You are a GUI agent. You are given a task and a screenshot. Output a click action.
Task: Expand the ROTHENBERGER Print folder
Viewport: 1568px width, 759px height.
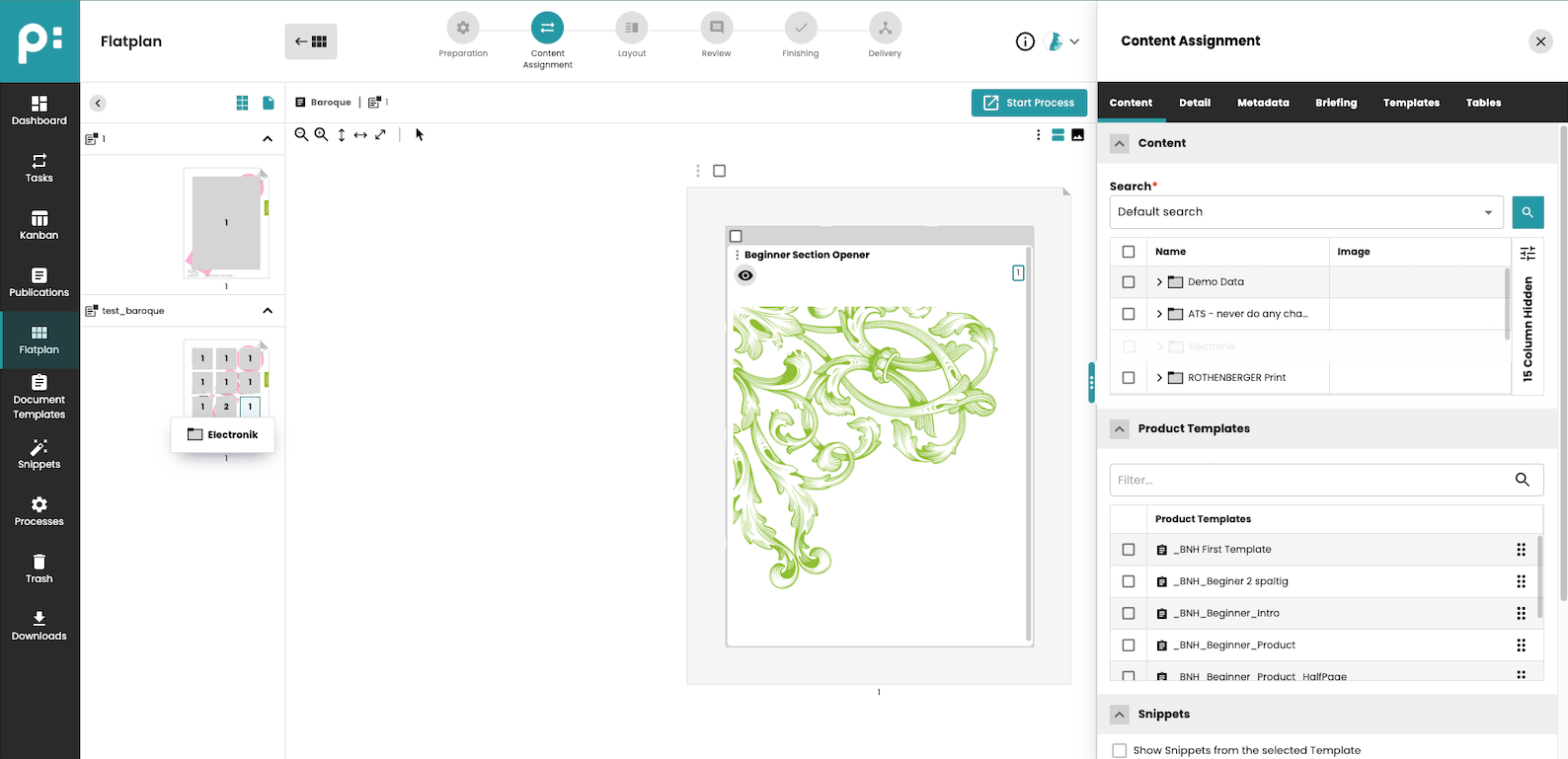tap(1159, 378)
